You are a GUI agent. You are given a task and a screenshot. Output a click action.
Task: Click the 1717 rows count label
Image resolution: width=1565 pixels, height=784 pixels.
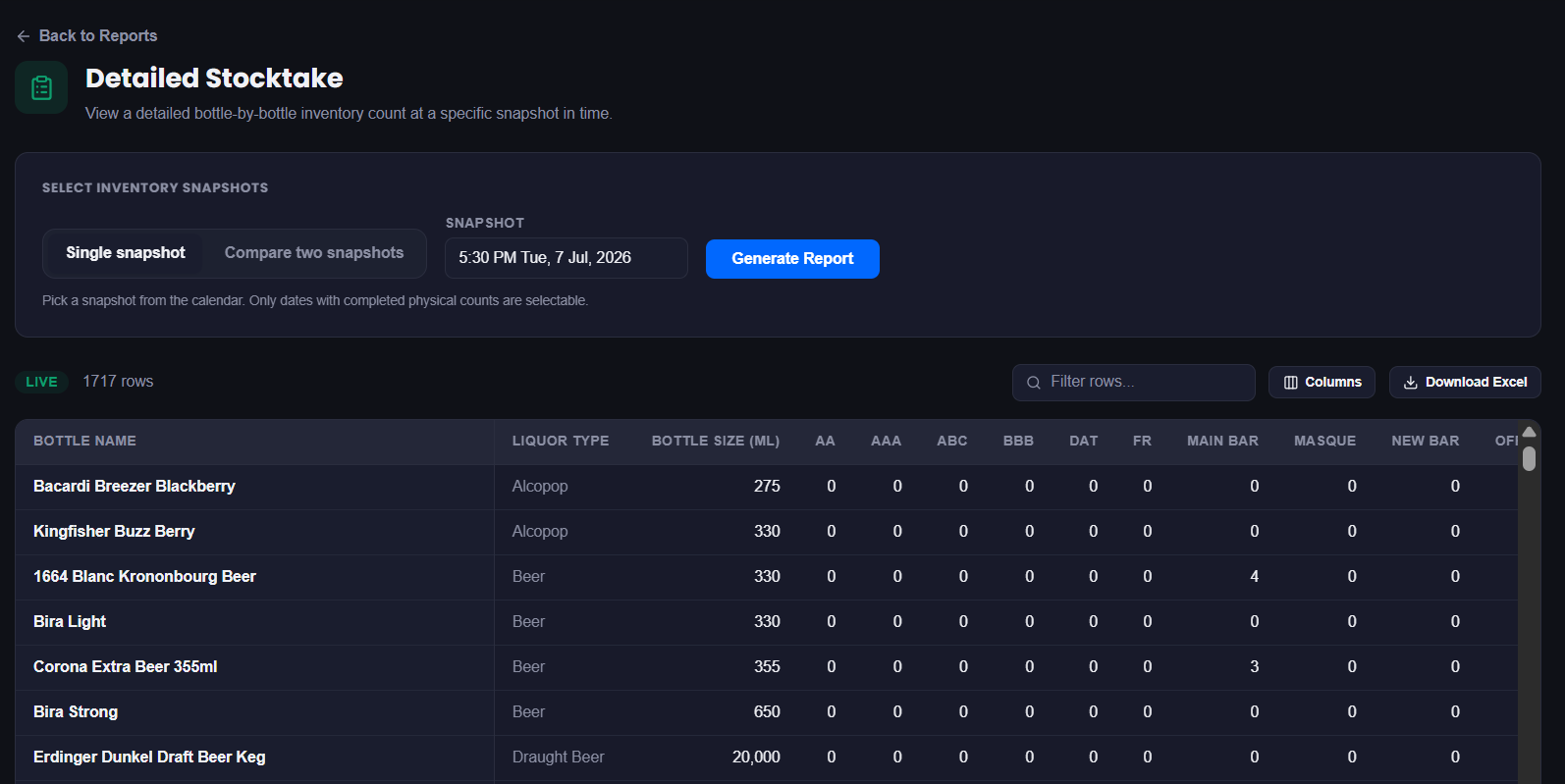click(x=118, y=382)
